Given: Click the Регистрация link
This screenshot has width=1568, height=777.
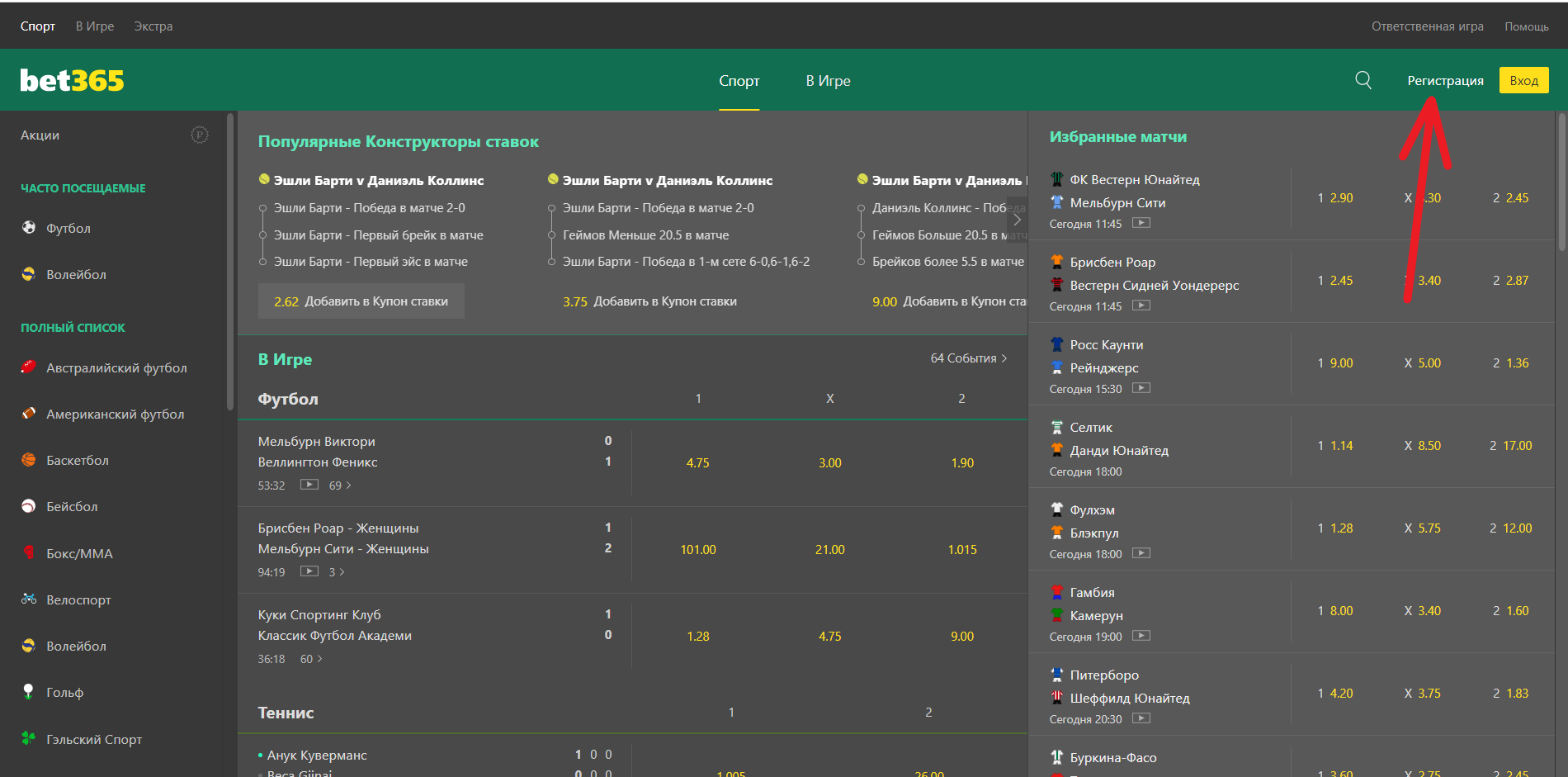Looking at the screenshot, I should pos(1445,80).
